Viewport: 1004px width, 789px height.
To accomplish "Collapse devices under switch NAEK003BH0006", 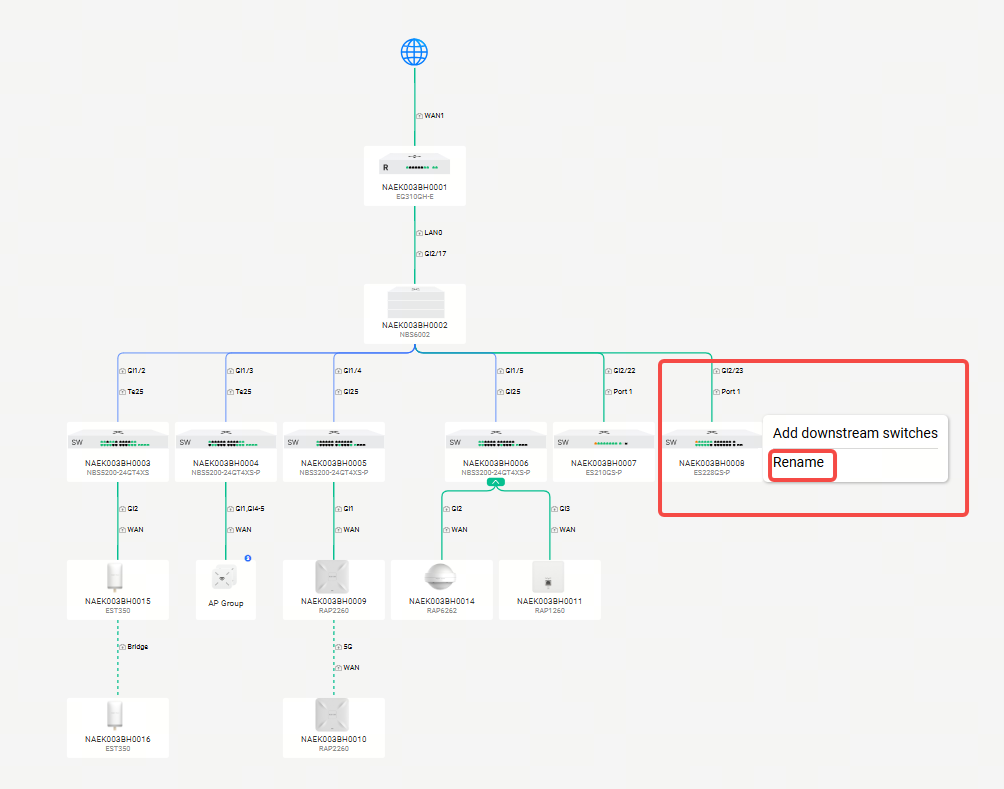I will (496, 482).
